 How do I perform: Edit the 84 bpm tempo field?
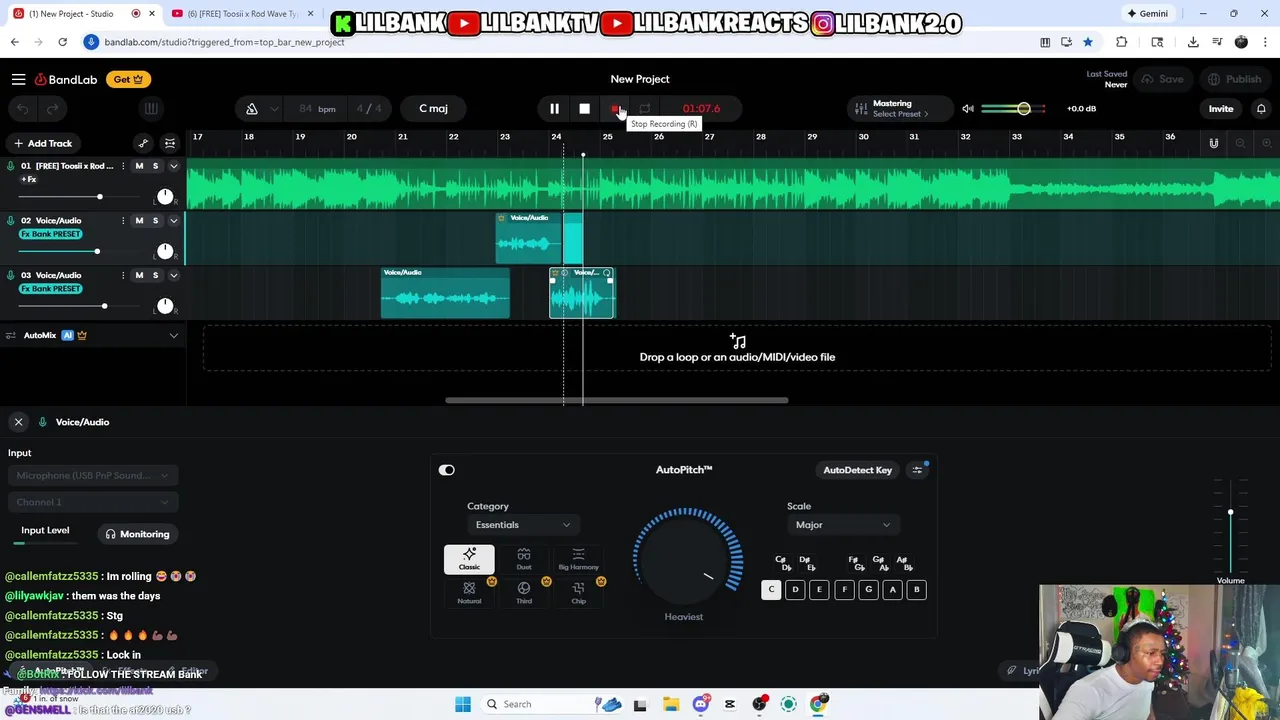[317, 109]
